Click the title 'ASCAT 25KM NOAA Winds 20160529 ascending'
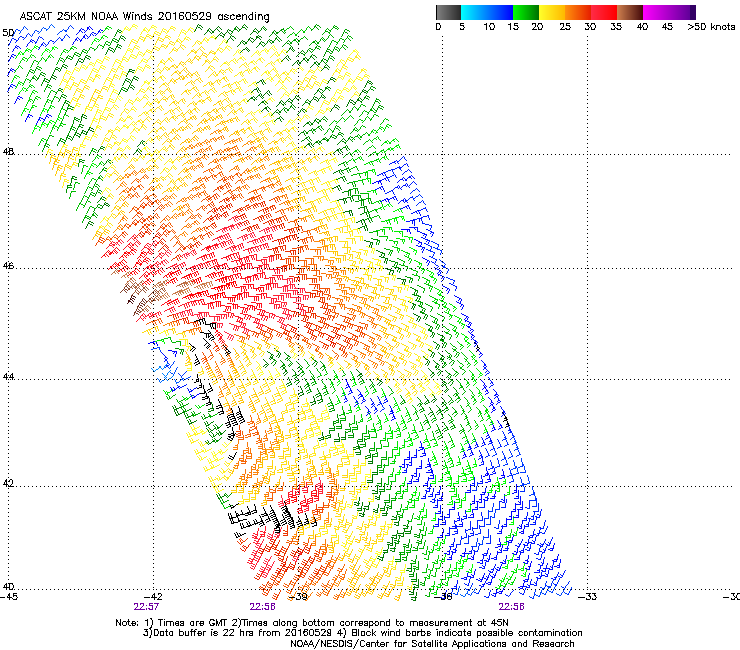Viewport: 740px width, 650px height. point(144,17)
